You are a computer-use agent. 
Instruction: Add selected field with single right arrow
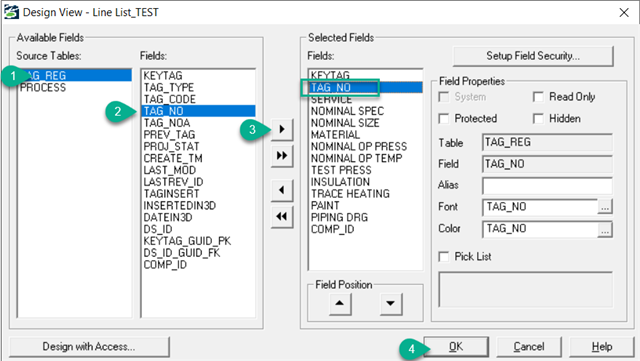click(x=282, y=129)
